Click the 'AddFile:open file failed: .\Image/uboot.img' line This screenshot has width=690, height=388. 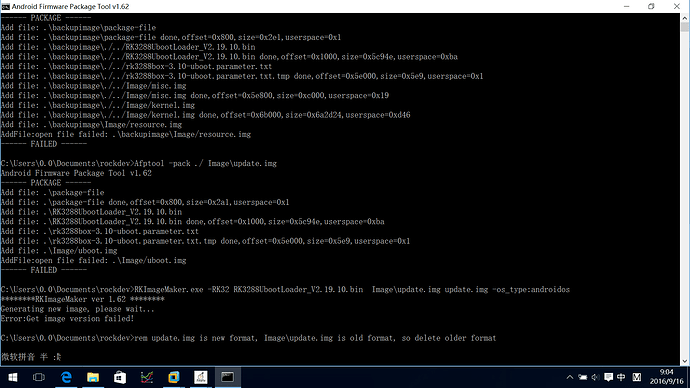(x=93, y=261)
